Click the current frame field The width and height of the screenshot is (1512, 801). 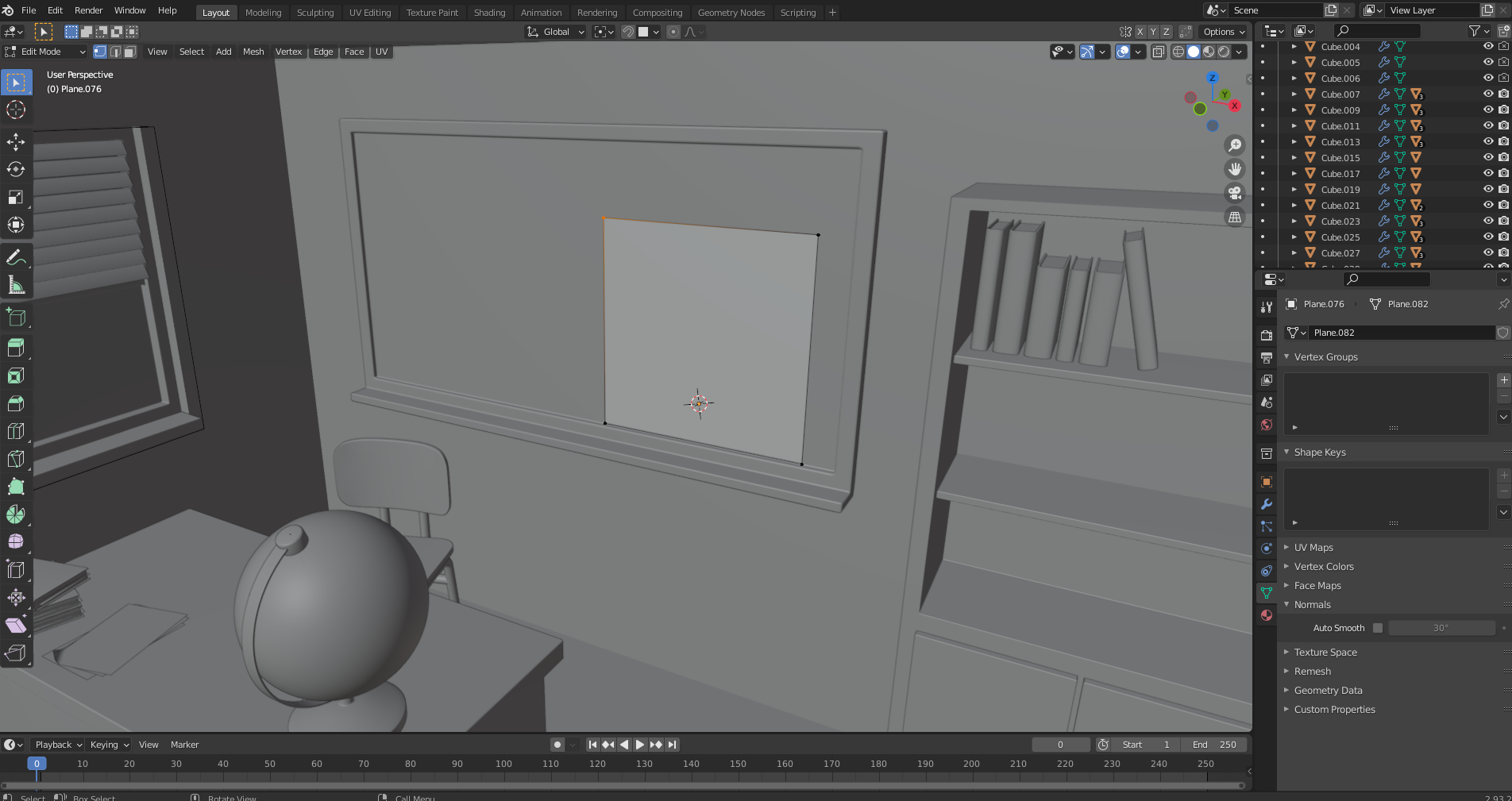[1060, 745]
